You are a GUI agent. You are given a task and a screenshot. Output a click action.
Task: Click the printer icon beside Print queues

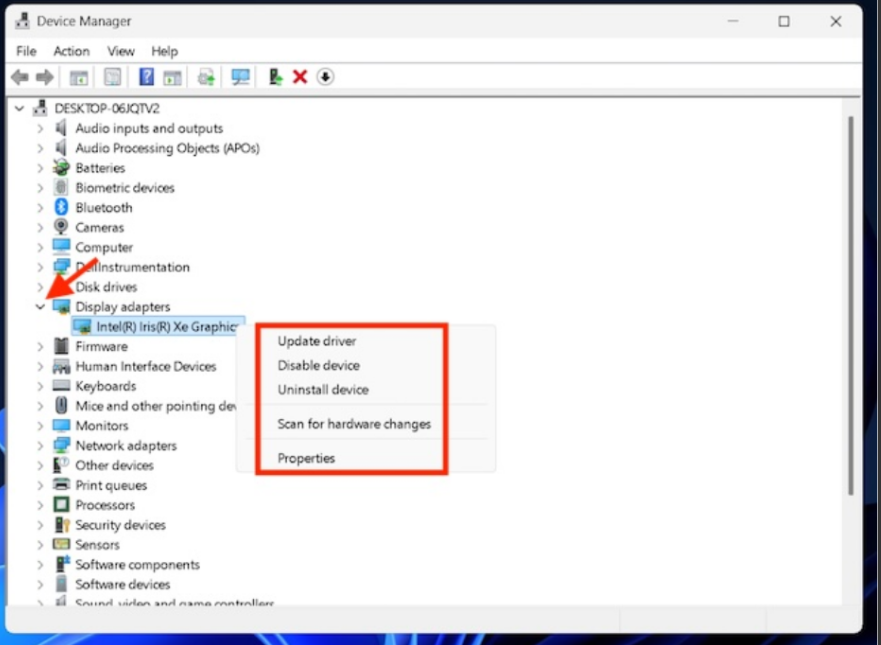(x=61, y=484)
